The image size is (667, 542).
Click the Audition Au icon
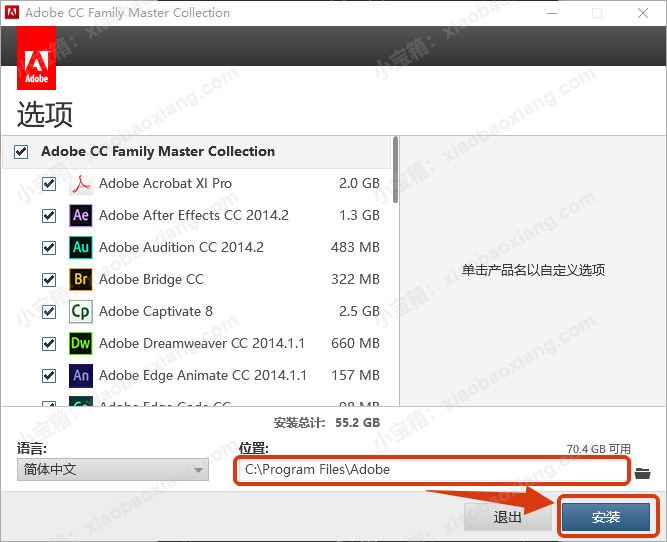(81, 248)
